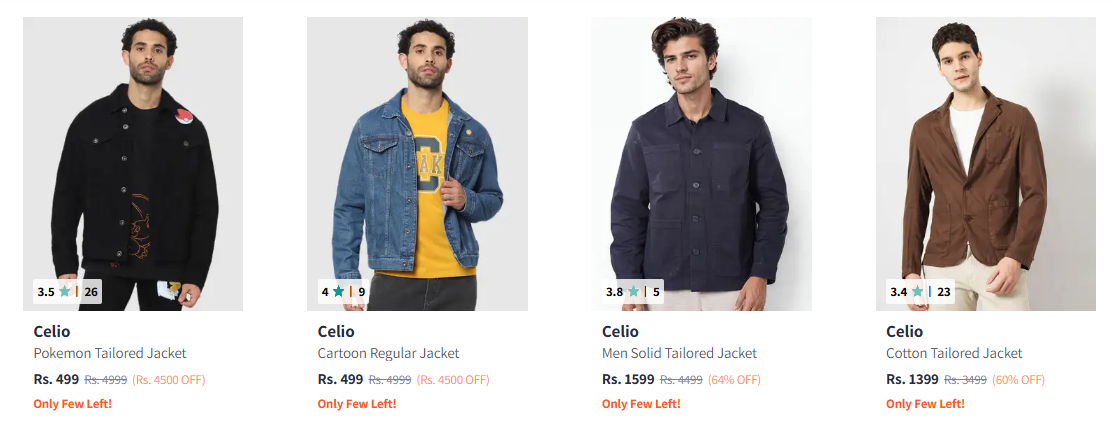Open the black Pokemon jacket product image
The width and height of the screenshot is (1115, 437).
point(133,160)
